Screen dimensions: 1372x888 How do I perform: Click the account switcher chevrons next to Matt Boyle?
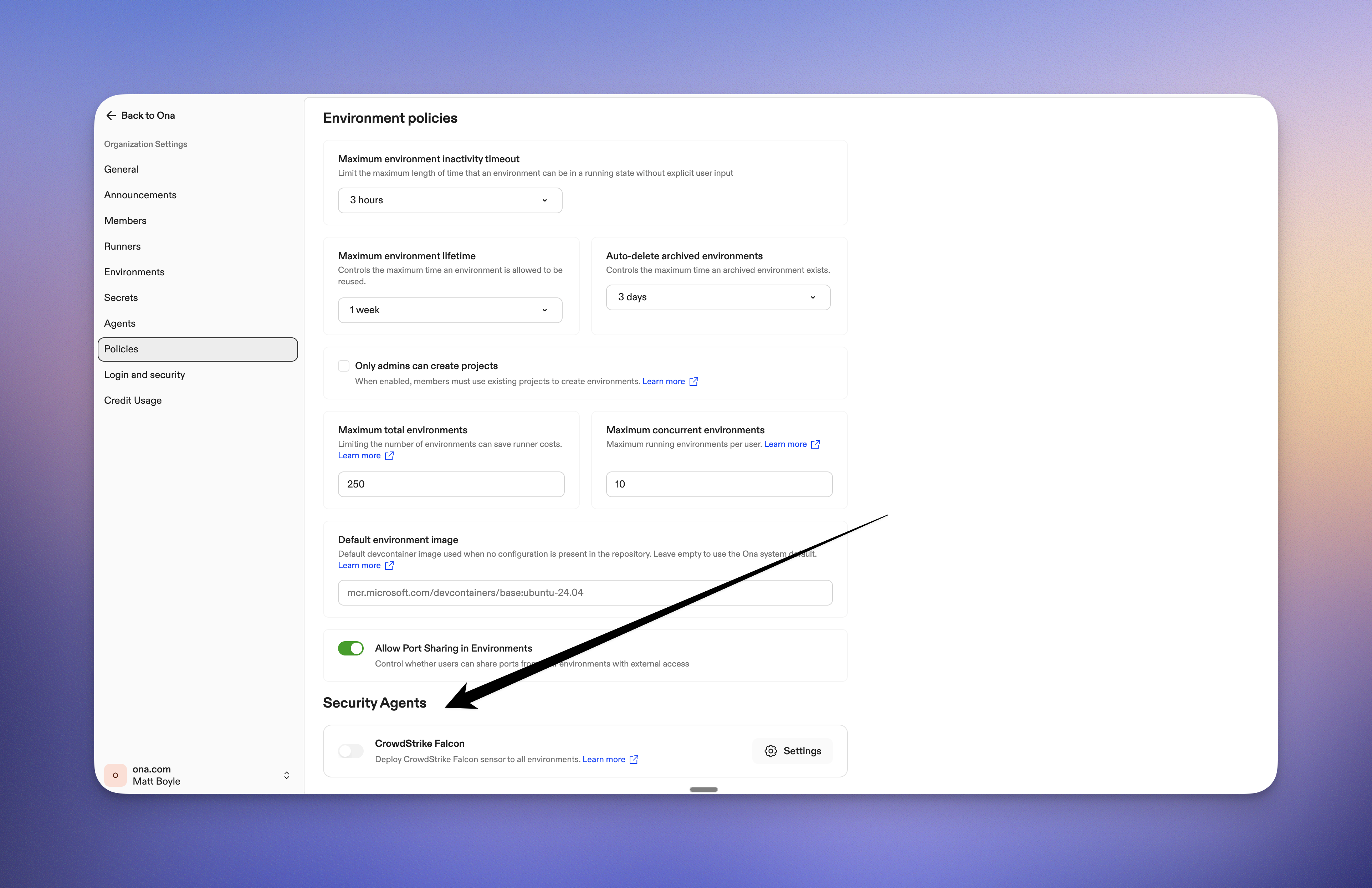pyautogui.click(x=287, y=775)
